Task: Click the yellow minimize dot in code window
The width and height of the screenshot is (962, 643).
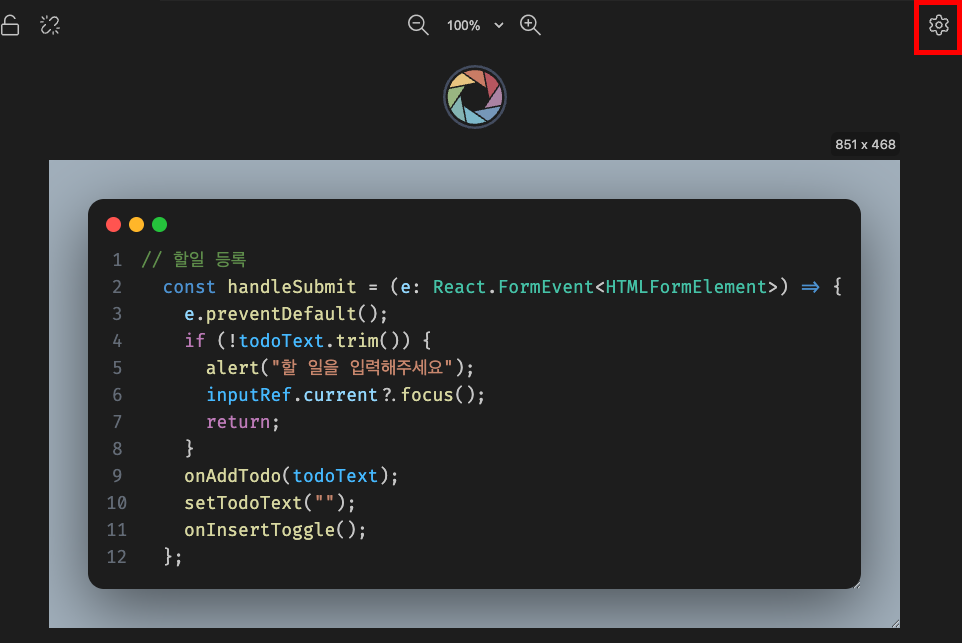Action: click(136, 225)
